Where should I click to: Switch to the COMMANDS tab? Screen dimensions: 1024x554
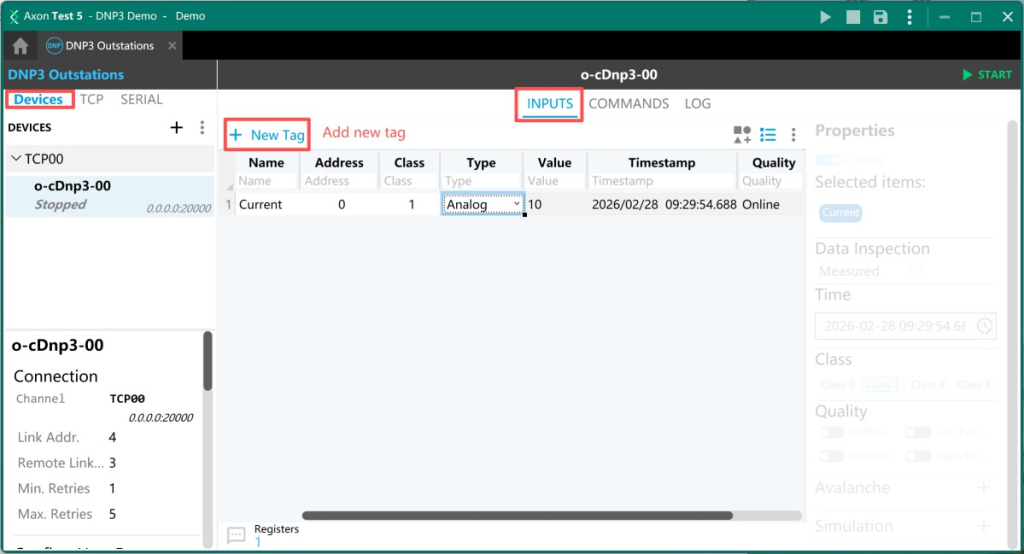click(x=628, y=104)
